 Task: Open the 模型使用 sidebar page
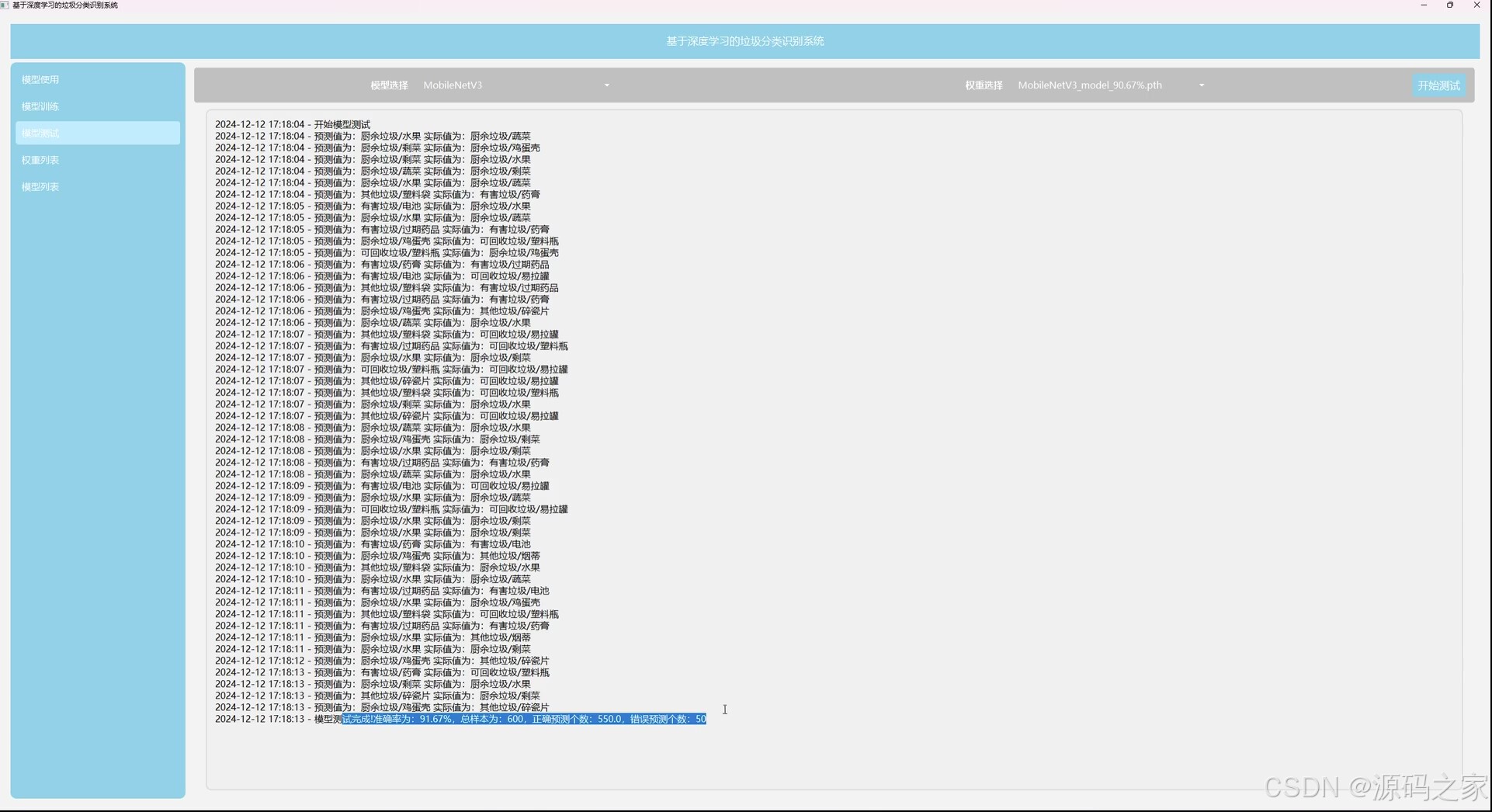click(98, 79)
